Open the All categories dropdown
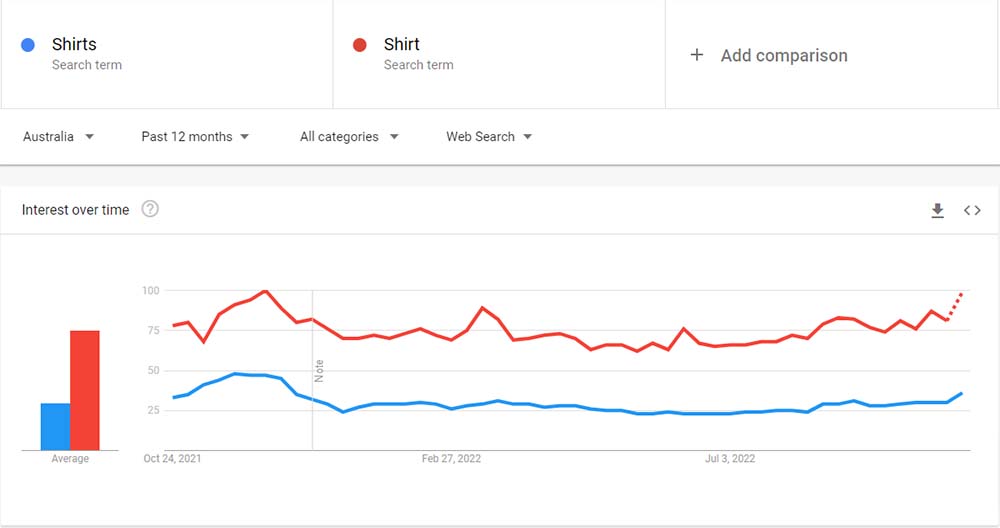Viewport: 1000px width, 528px height. pyautogui.click(x=349, y=136)
